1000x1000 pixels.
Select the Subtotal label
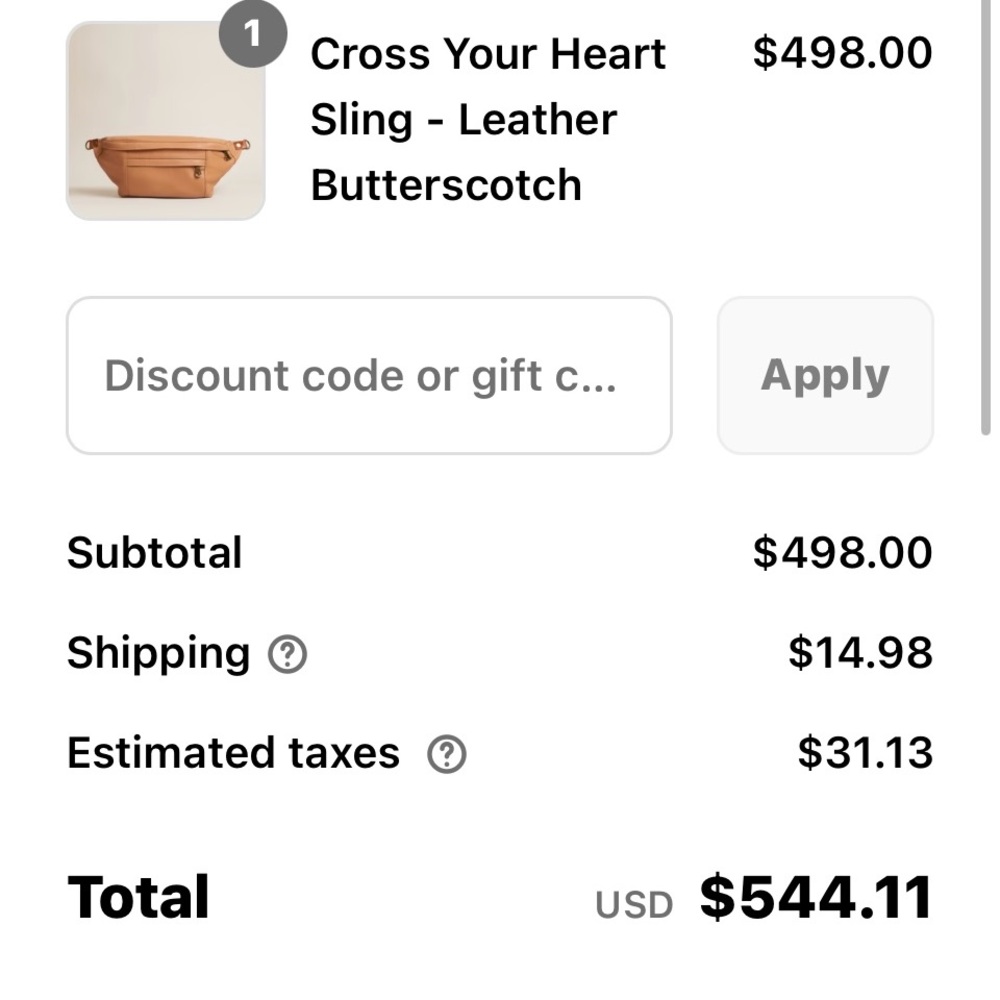(153, 552)
